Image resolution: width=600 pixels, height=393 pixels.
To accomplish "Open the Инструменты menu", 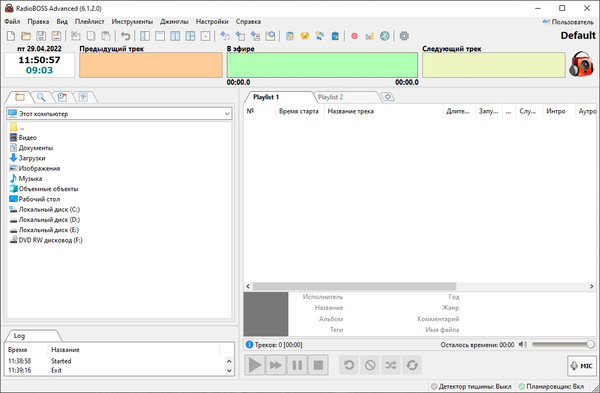I will point(132,21).
